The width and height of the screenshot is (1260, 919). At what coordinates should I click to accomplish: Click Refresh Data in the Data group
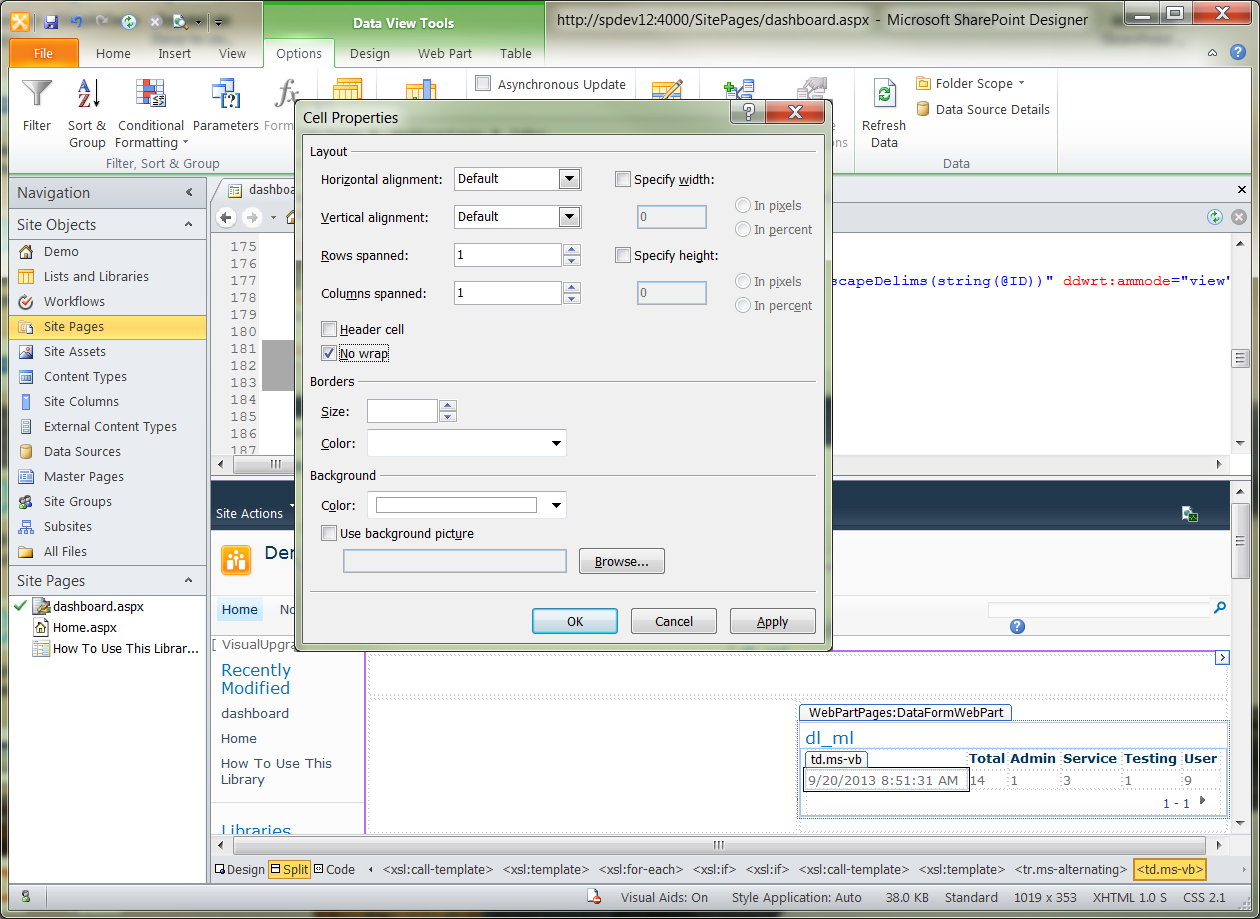[x=884, y=114]
